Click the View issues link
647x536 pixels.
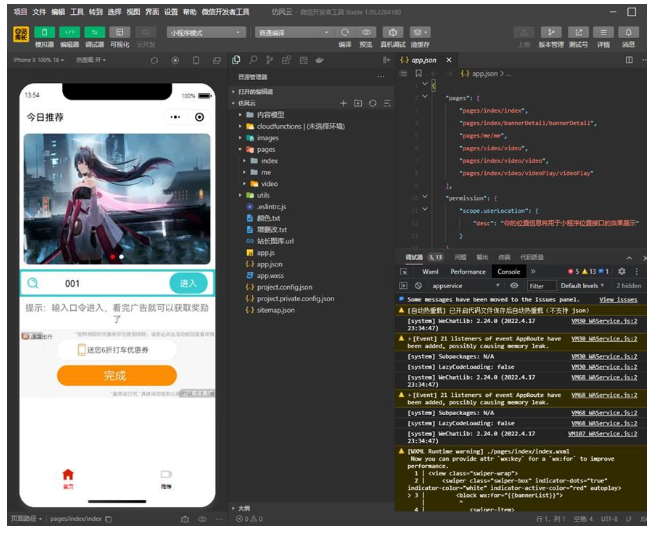(x=618, y=300)
